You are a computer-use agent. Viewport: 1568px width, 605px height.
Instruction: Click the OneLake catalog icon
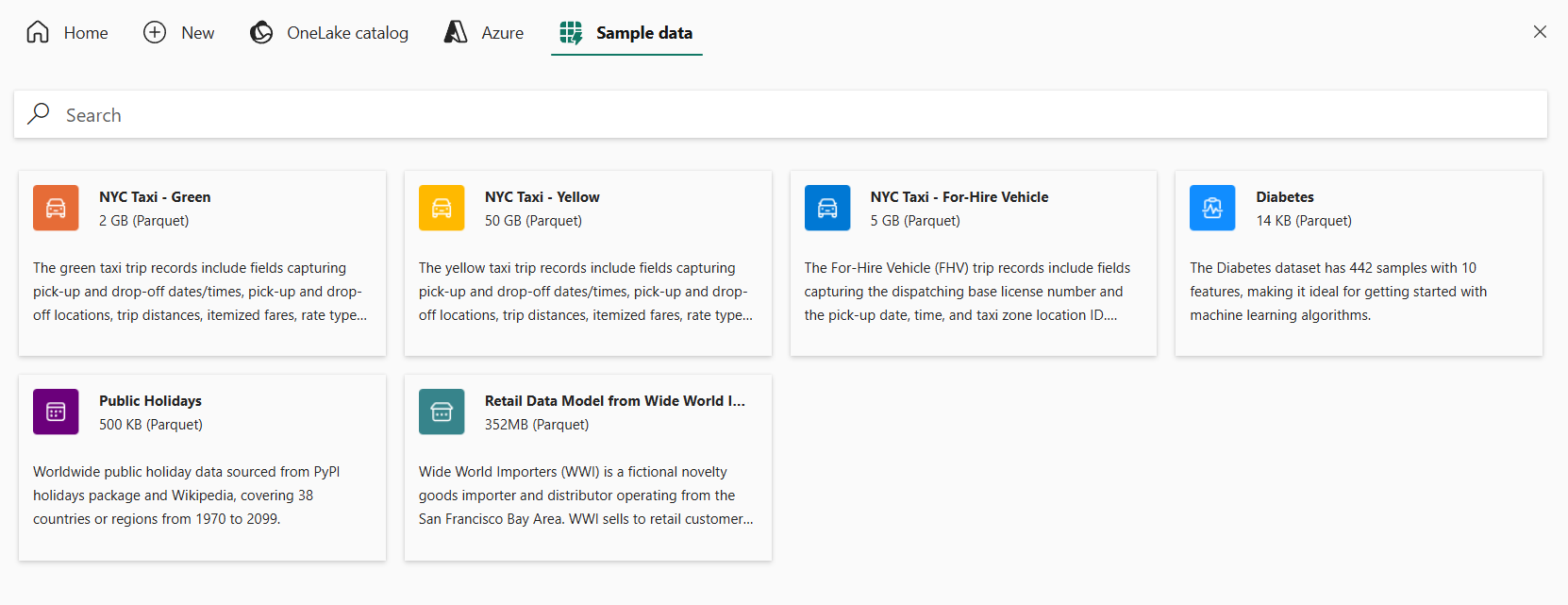[x=261, y=32]
